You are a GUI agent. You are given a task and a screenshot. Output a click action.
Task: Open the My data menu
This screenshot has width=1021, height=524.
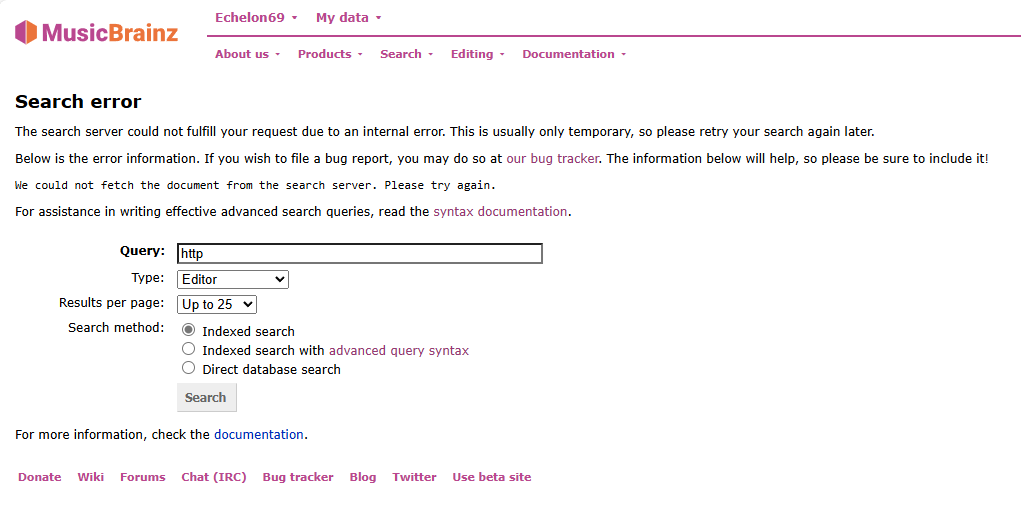tap(348, 18)
